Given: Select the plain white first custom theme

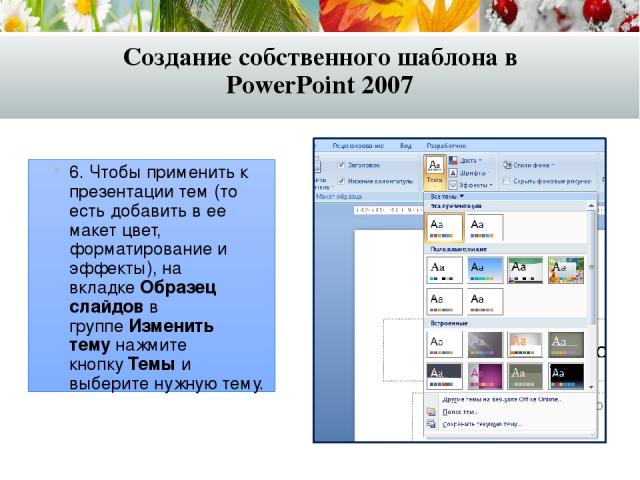Looking at the screenshot, I should [444, 270].
